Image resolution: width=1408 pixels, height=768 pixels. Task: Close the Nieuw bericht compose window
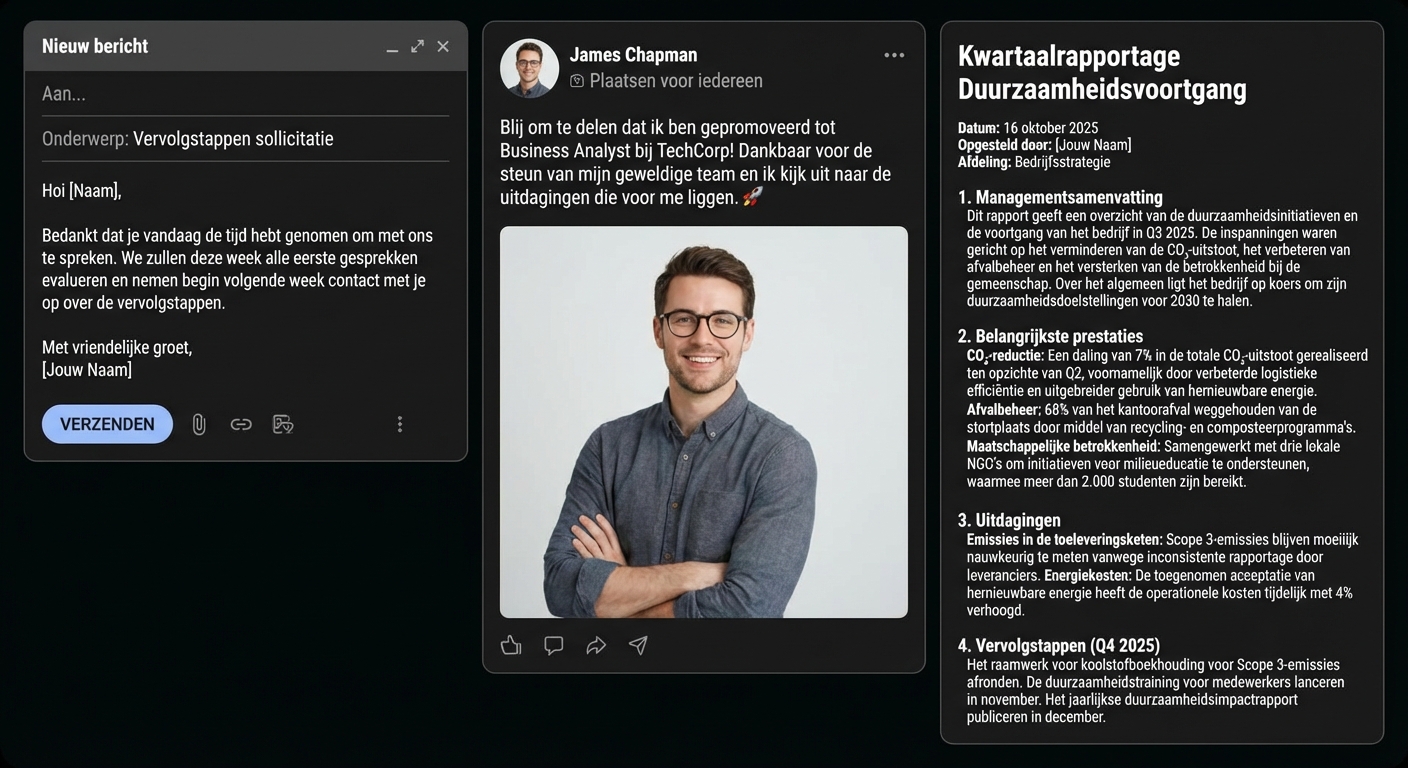click(443, 46)
